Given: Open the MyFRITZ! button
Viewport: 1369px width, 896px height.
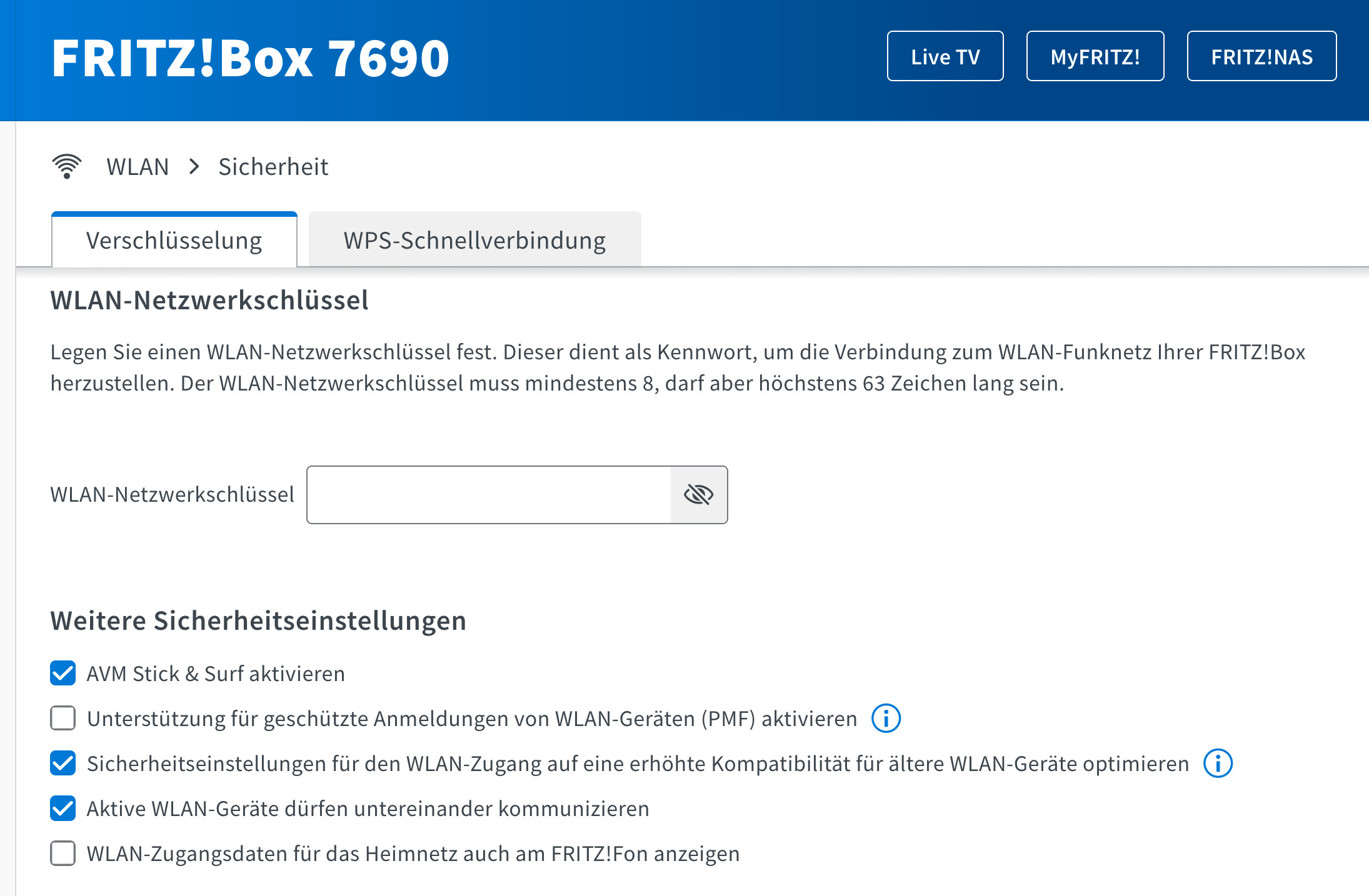Looking at the screenshot, I should [1095, 57].
